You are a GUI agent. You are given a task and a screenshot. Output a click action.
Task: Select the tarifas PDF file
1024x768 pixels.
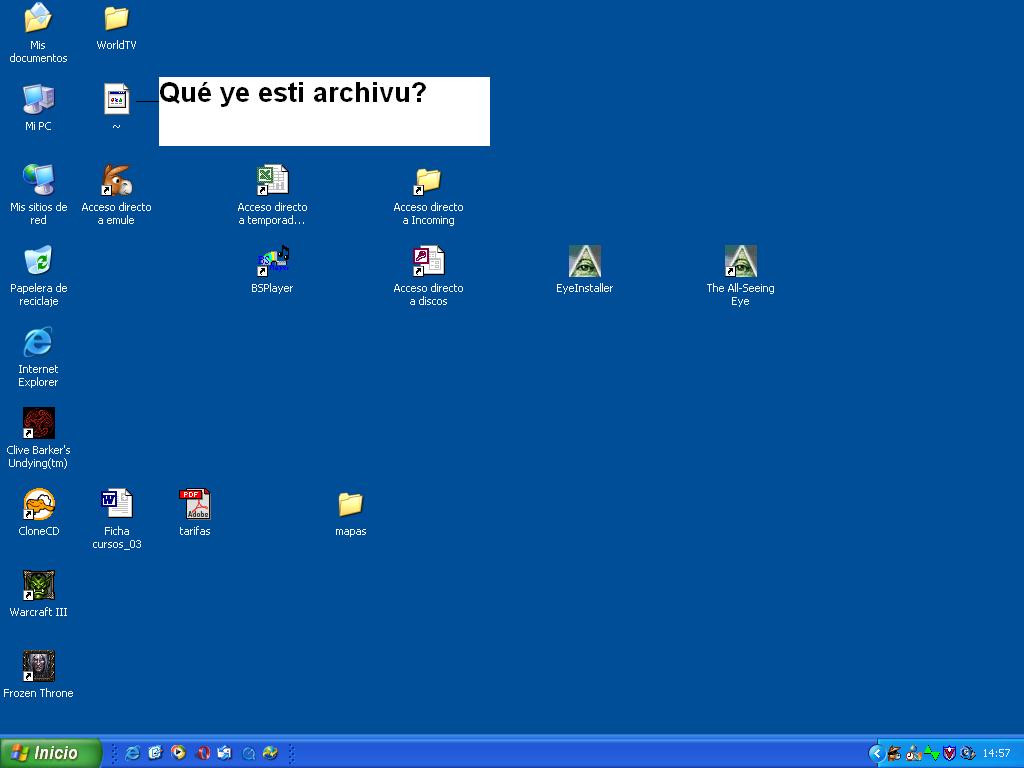click(x=194, y=505)
